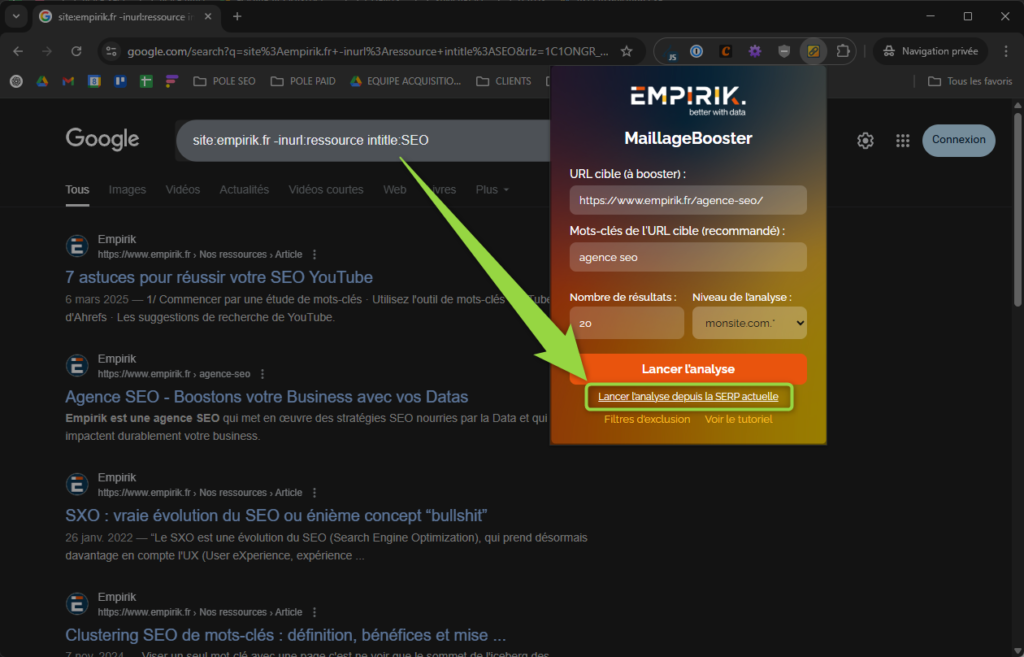Click the Lancer l'analyse button

tap(688, 369)
